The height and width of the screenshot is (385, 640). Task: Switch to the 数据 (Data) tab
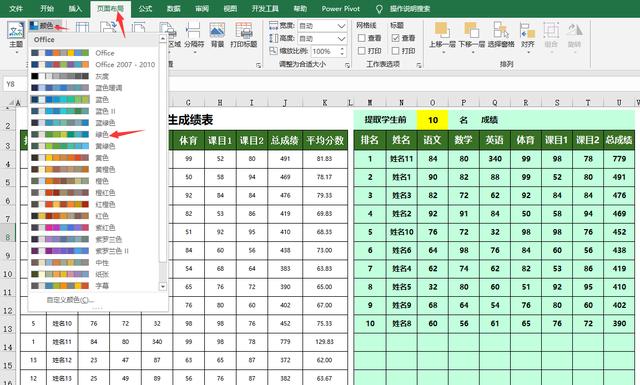pyautogui.click(x=173, y=9)
